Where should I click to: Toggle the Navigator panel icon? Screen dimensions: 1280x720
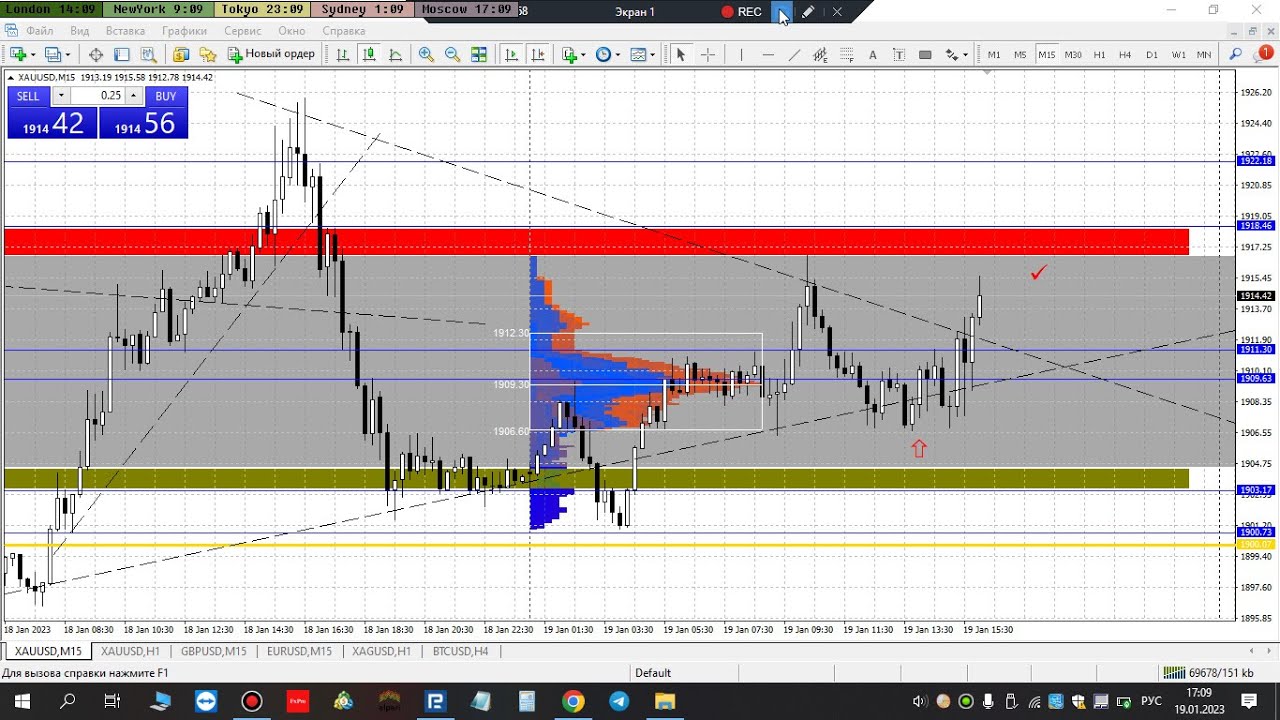tap(208, 54)
